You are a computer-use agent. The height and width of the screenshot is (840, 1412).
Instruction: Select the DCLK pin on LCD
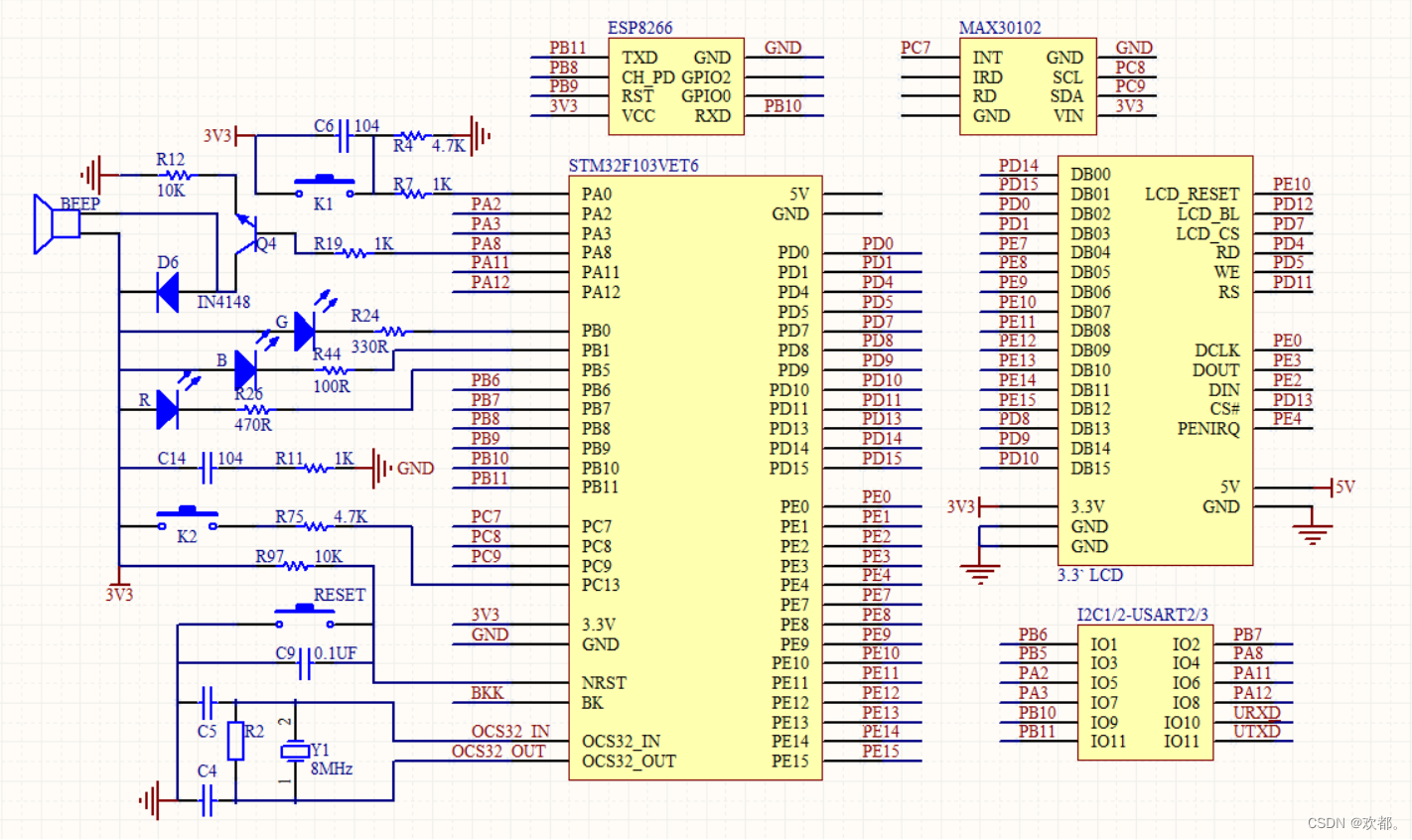pyautogui.click(x=1217, y=350)
